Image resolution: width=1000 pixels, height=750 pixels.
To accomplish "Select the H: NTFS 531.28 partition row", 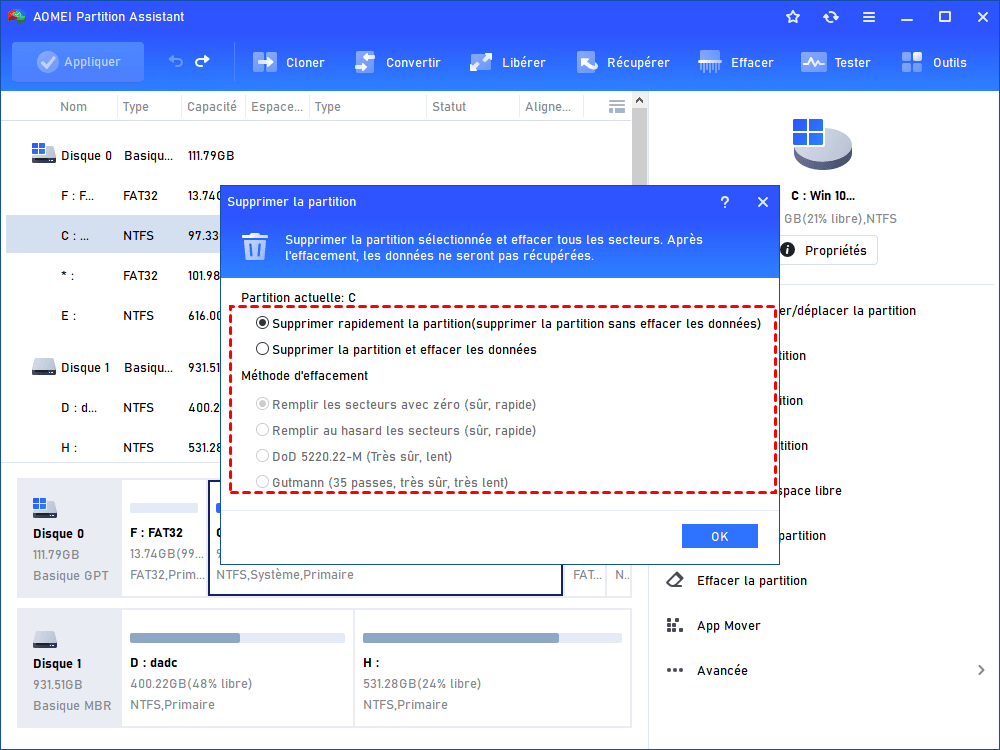I will pyautogui.click(x=112, y=448).
